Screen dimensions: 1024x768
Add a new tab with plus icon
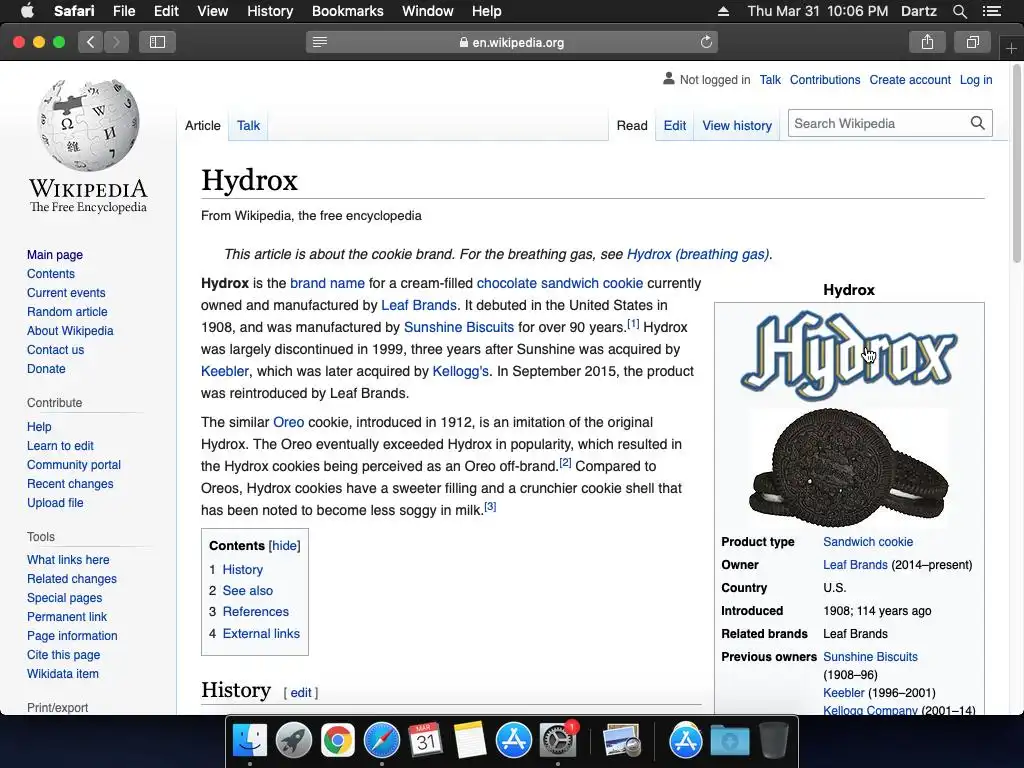(x=1011, y=48)
